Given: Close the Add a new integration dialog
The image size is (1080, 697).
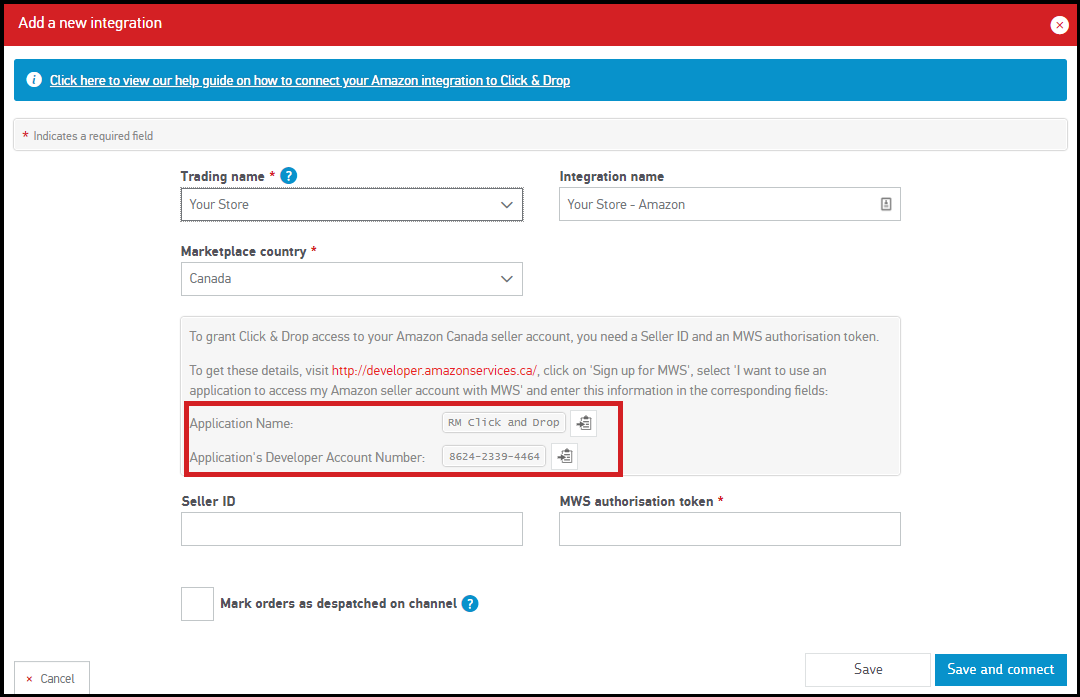Looking at the screenshot, I should point(1059,25).
